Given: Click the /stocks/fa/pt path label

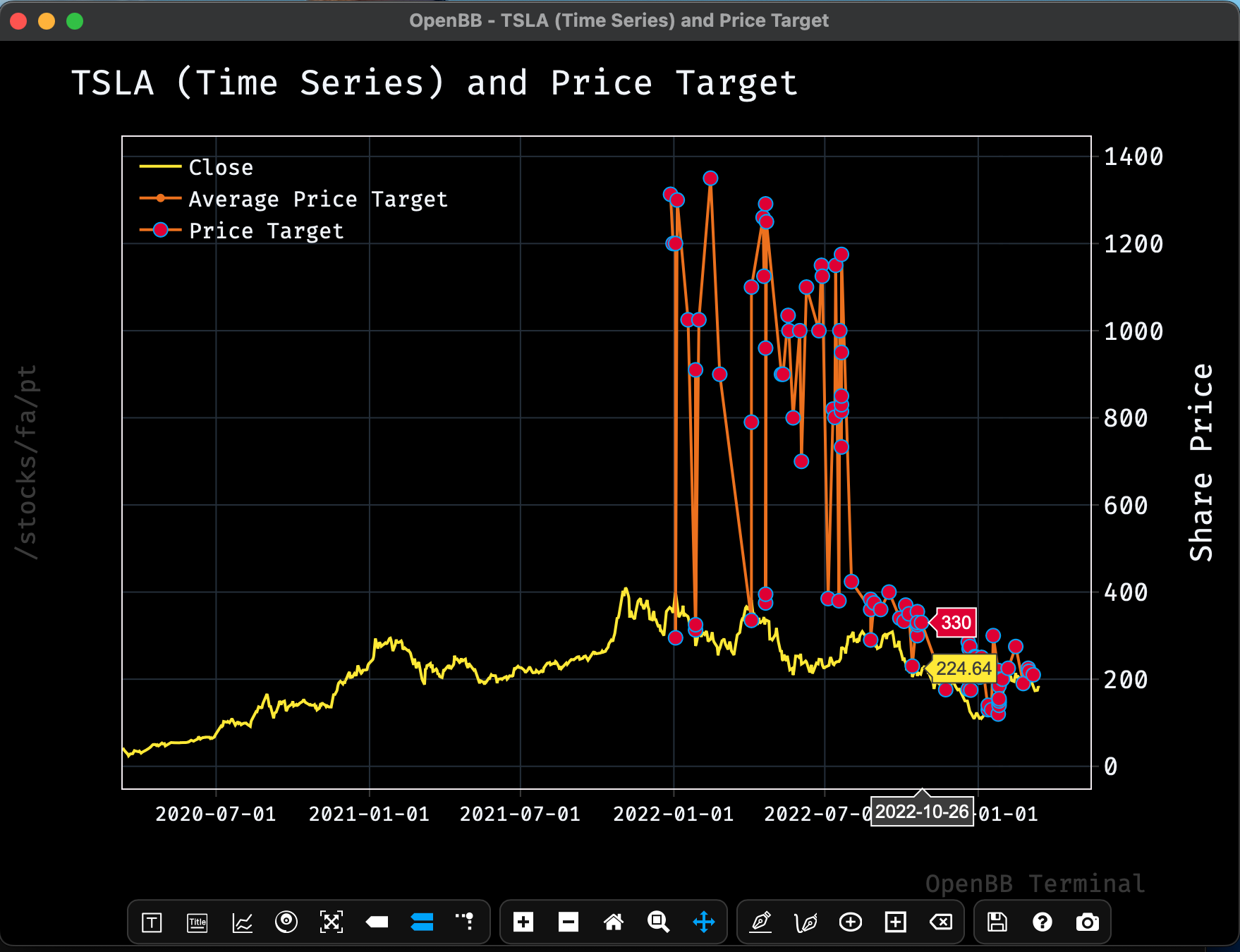Looking at the screenshot, I should tap(26, 462).
